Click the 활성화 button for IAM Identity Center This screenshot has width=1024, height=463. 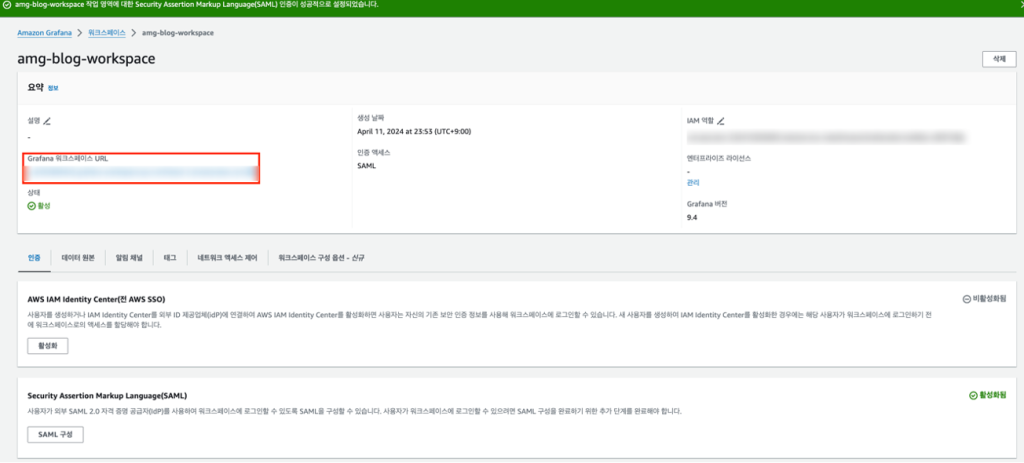point(48,346)
